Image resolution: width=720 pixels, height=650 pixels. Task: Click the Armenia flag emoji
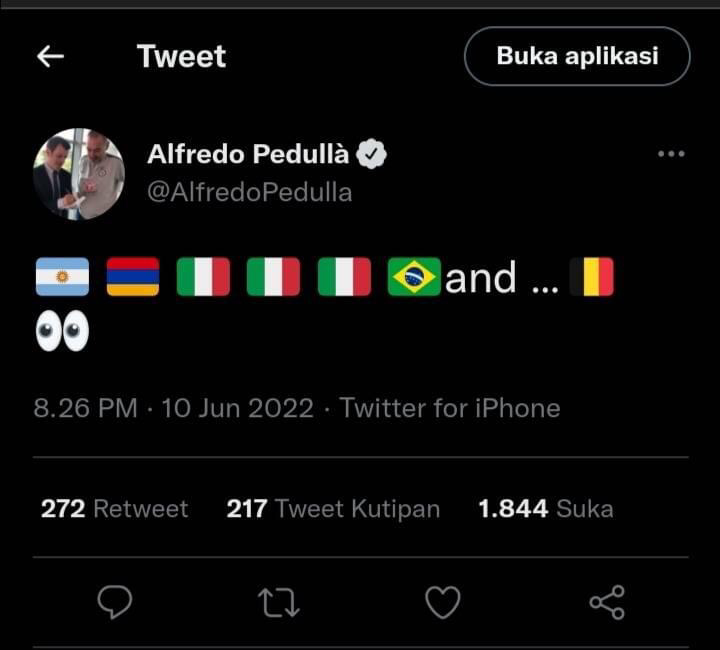click(x=133, y=277)
